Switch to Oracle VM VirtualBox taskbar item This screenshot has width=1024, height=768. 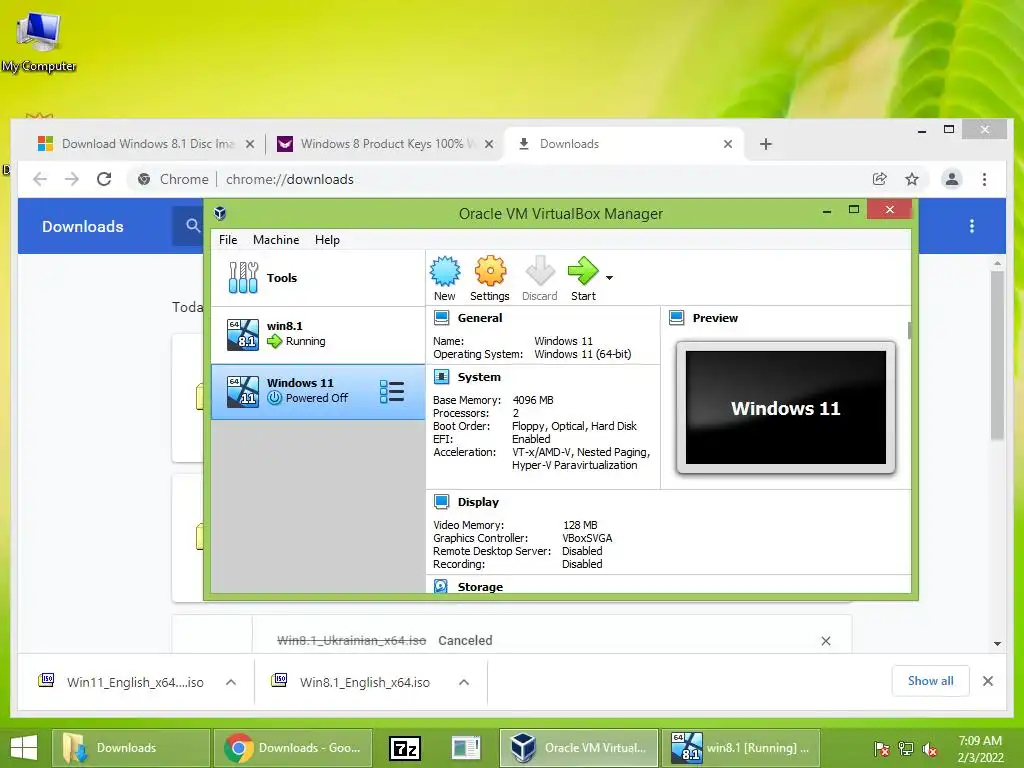pyautogui.click(x=579, y=748)
